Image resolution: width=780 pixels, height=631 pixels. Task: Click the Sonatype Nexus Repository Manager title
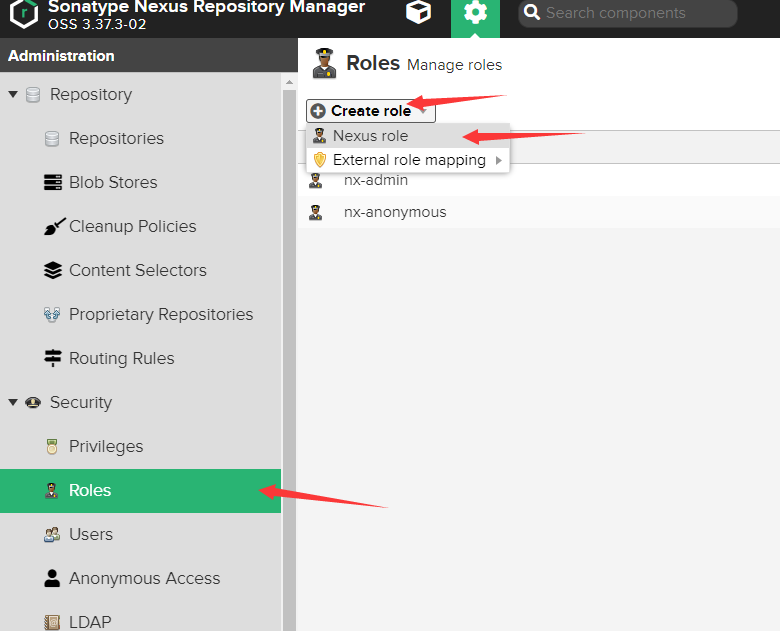tap(206, 6)
